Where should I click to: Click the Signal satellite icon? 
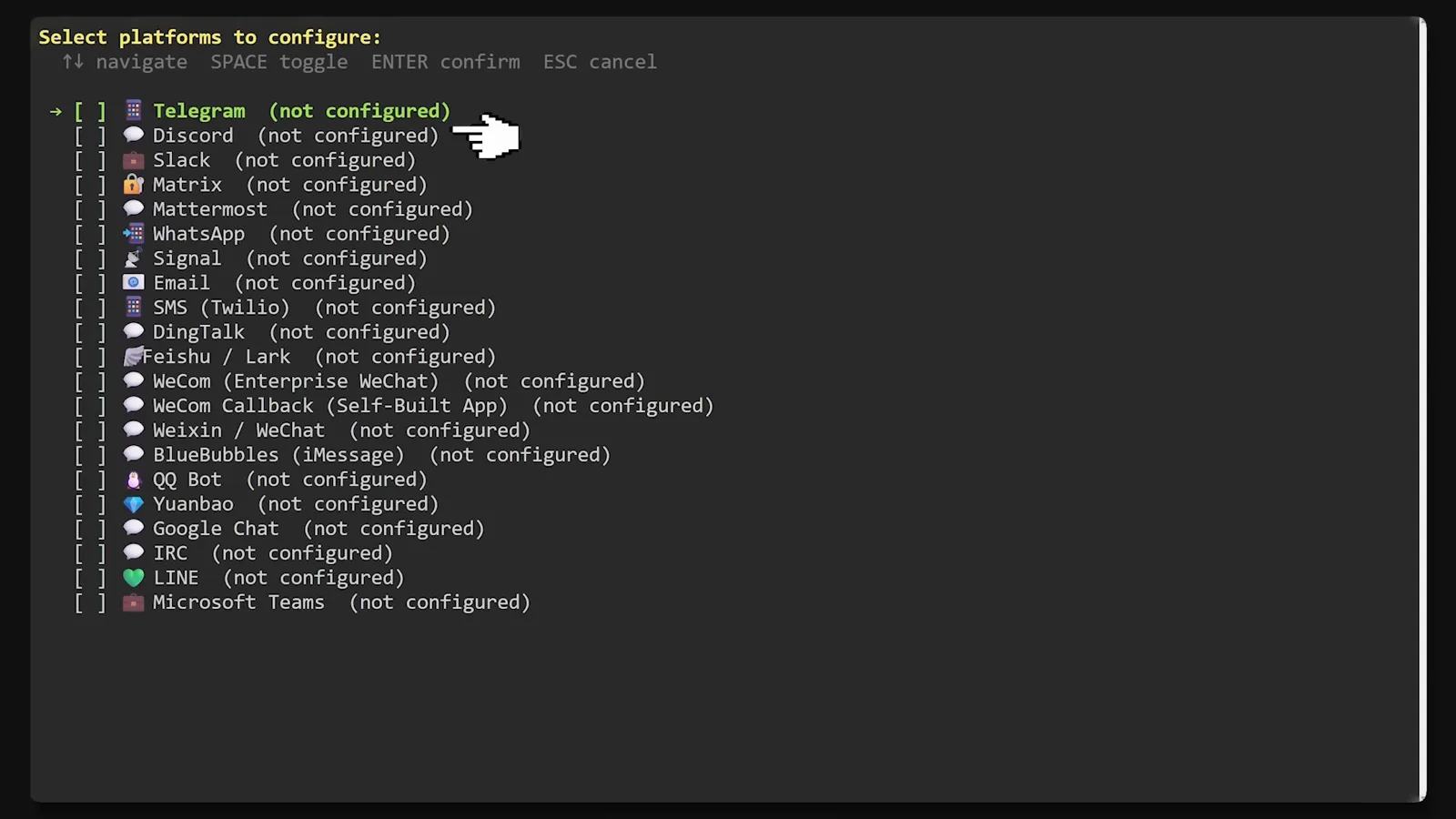pyautogui.click(x=134, y=258)
